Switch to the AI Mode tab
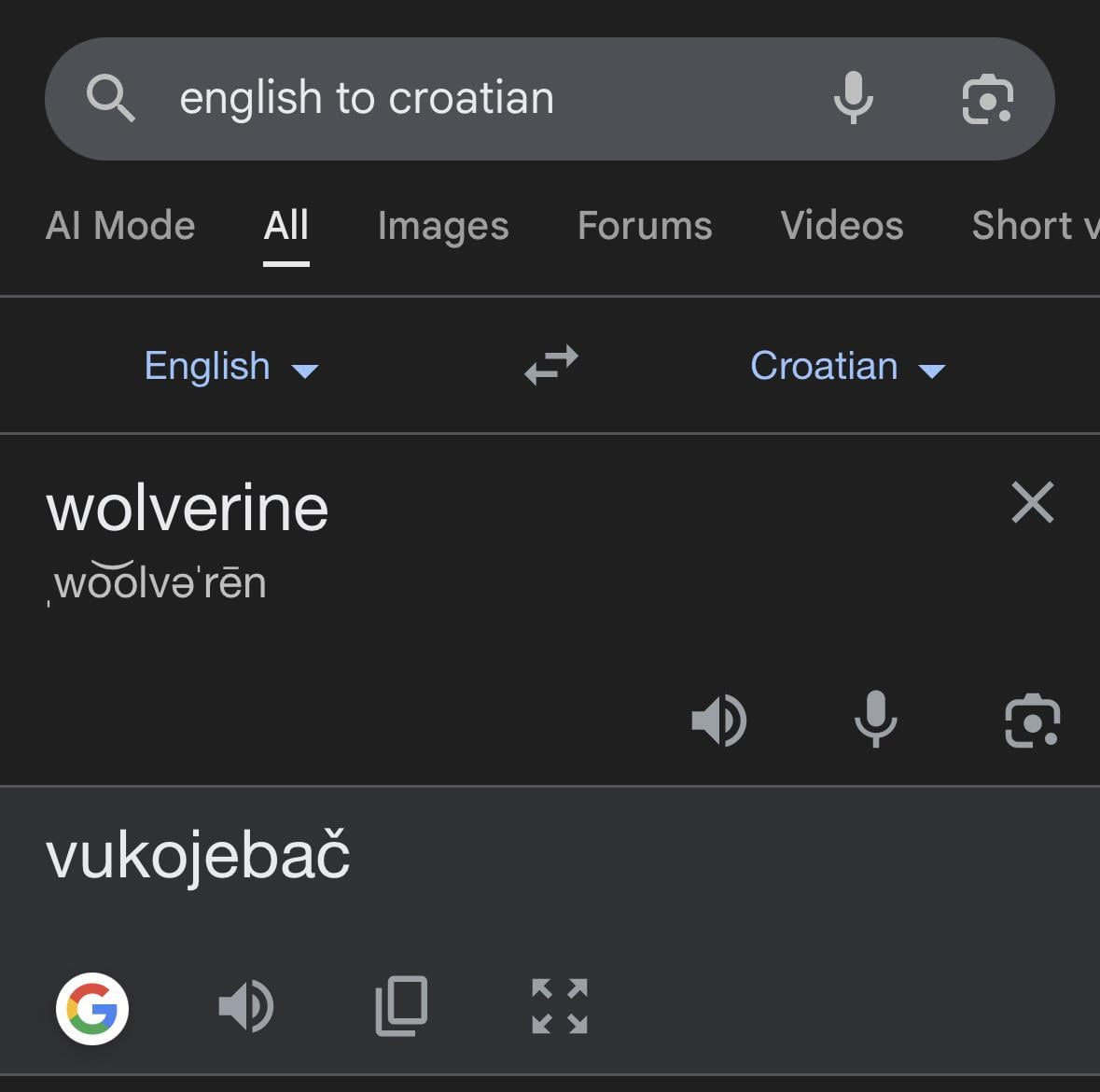The width and height of the screenshot is (1100, 1092). [120, 226]
